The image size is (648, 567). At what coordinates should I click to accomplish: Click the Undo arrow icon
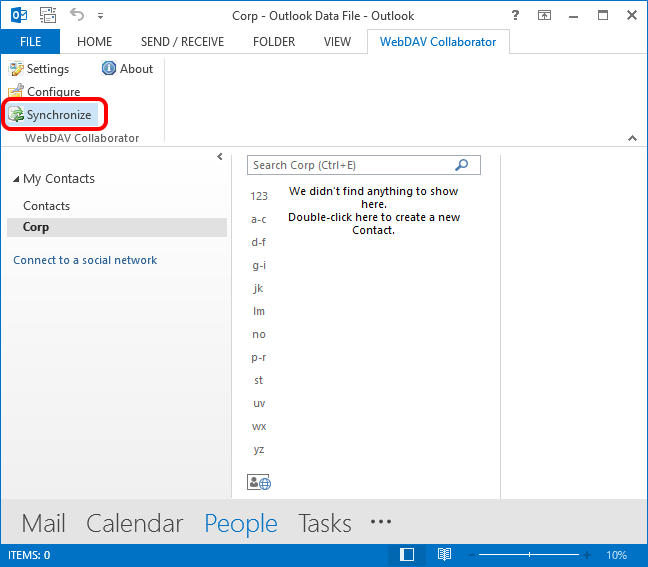77,15
